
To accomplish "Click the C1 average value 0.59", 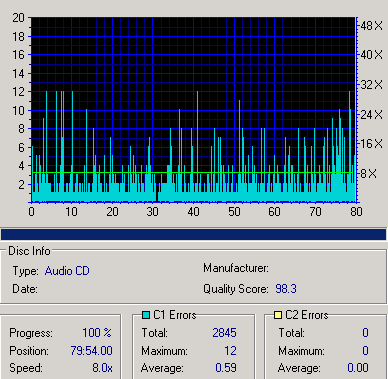I will 226,368.
